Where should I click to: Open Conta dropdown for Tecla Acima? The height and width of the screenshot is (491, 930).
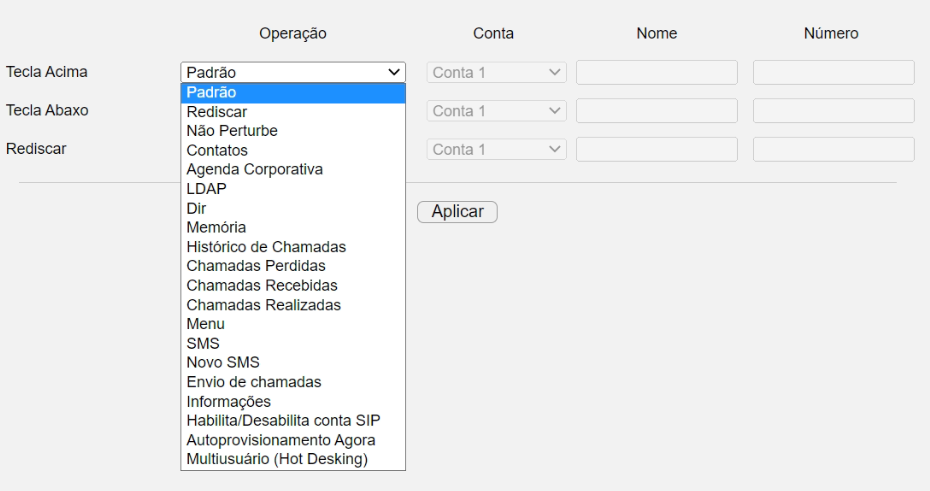tap(496, 72)
